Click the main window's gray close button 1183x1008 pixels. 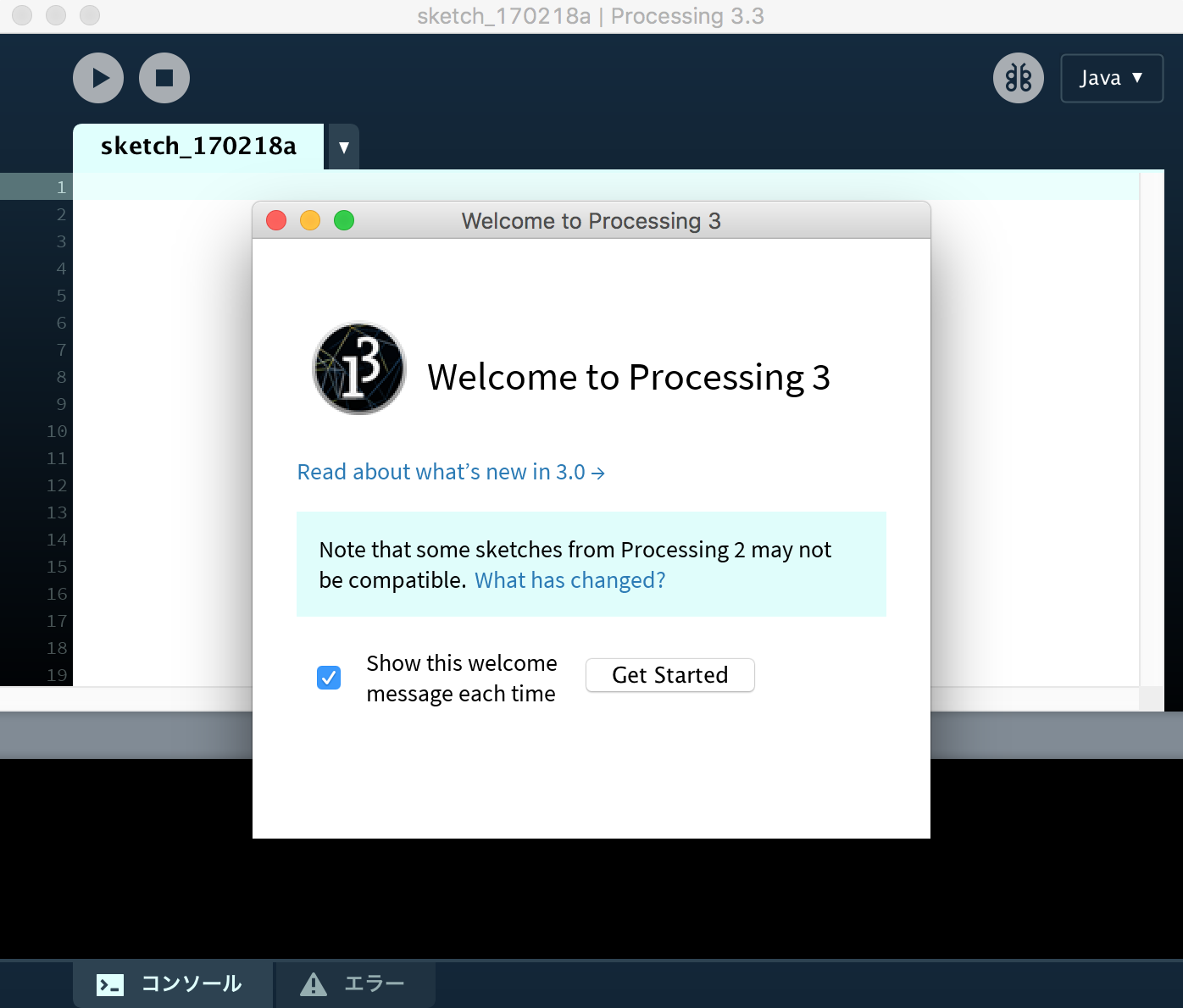pos(22,15)
